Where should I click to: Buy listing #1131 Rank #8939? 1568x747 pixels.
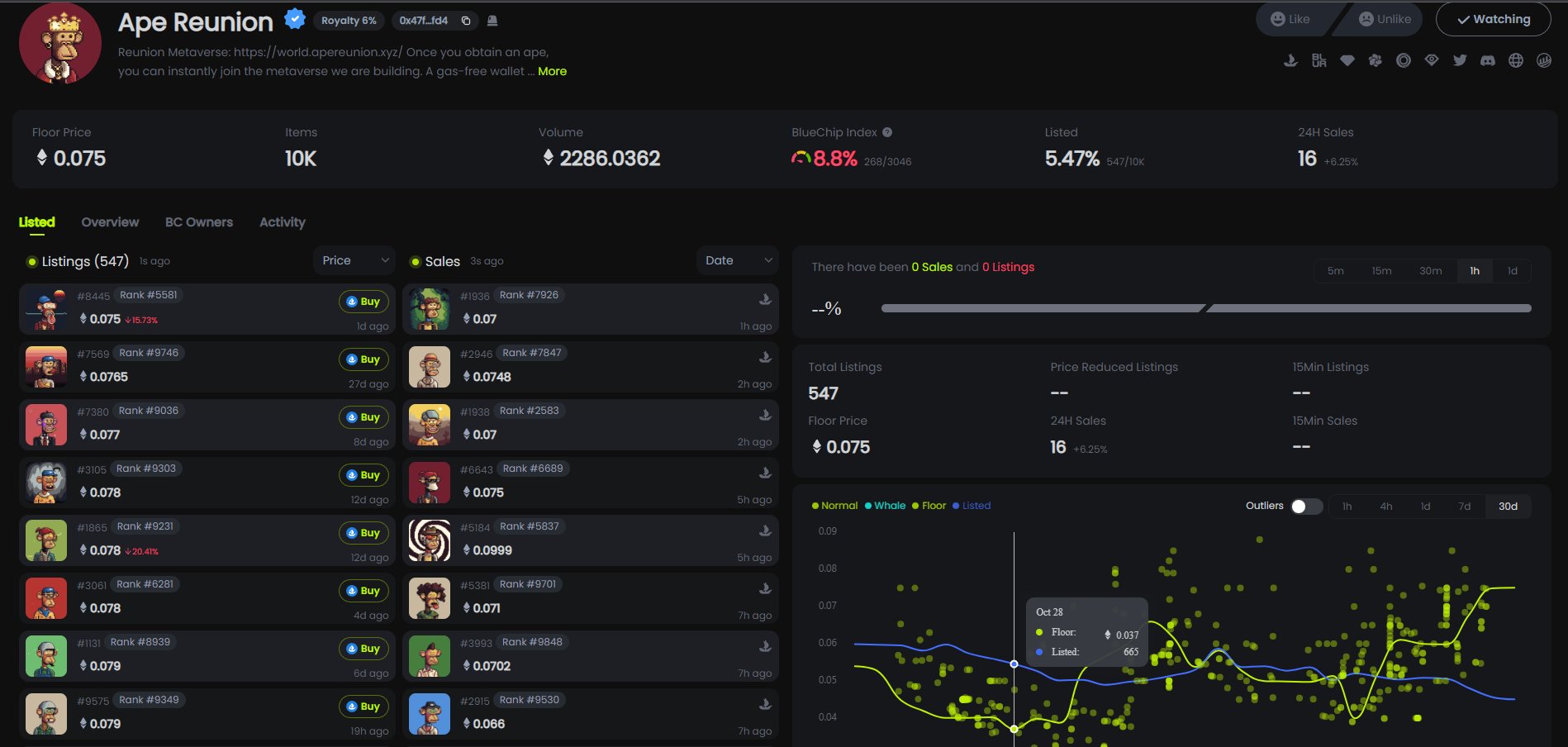point(363,649)
